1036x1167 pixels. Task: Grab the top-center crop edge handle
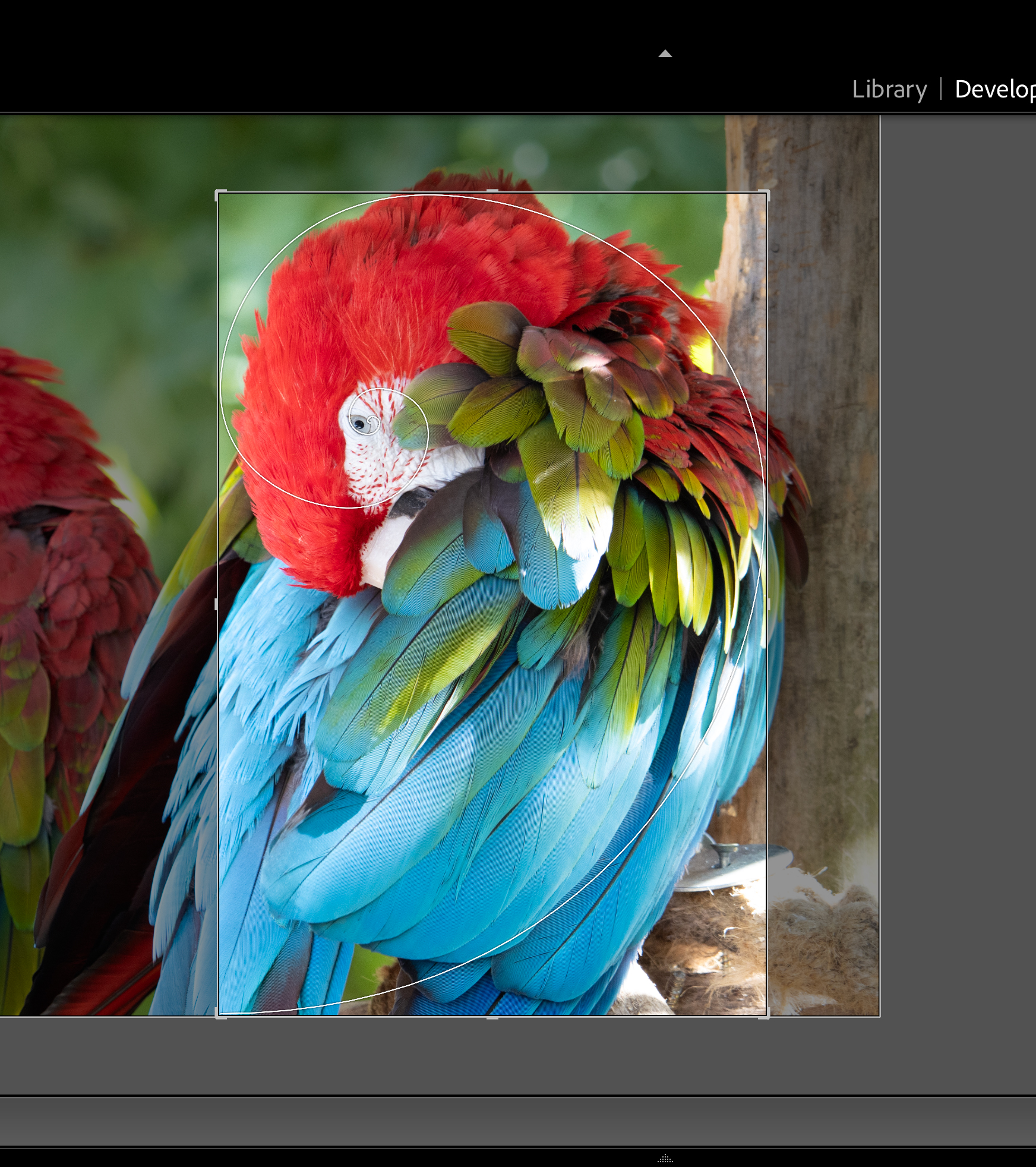(492, 192)
